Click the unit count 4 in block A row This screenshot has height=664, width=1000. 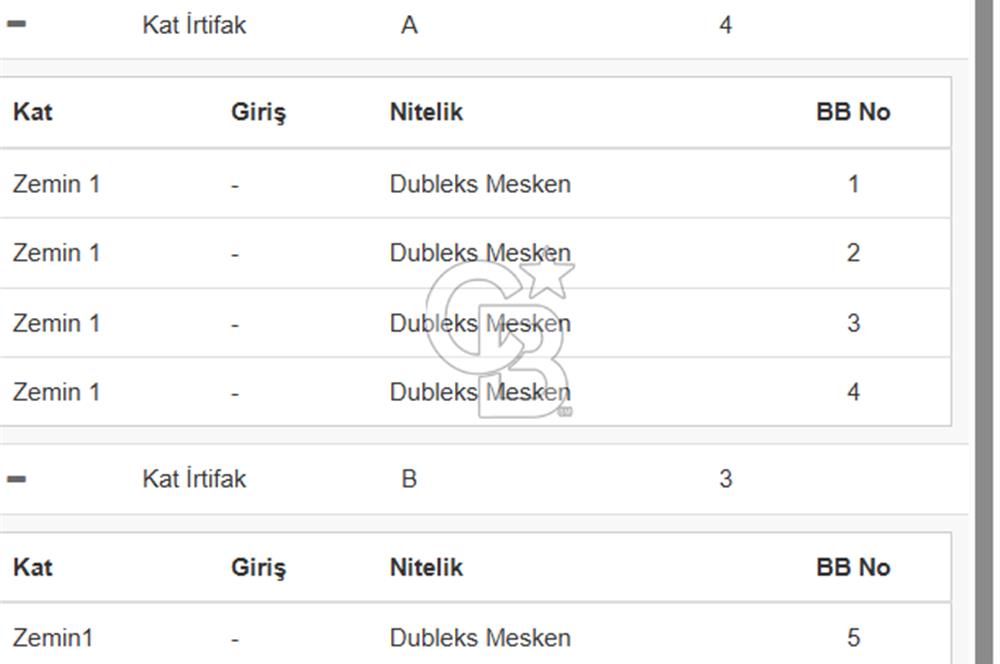[726, 26]
